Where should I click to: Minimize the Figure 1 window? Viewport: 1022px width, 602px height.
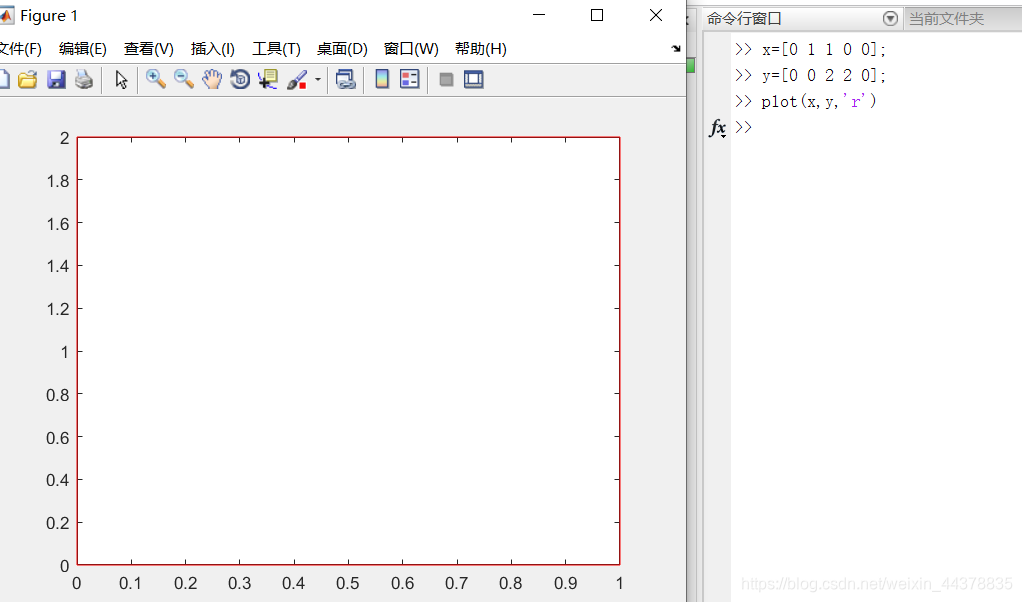tap(539, 15)
